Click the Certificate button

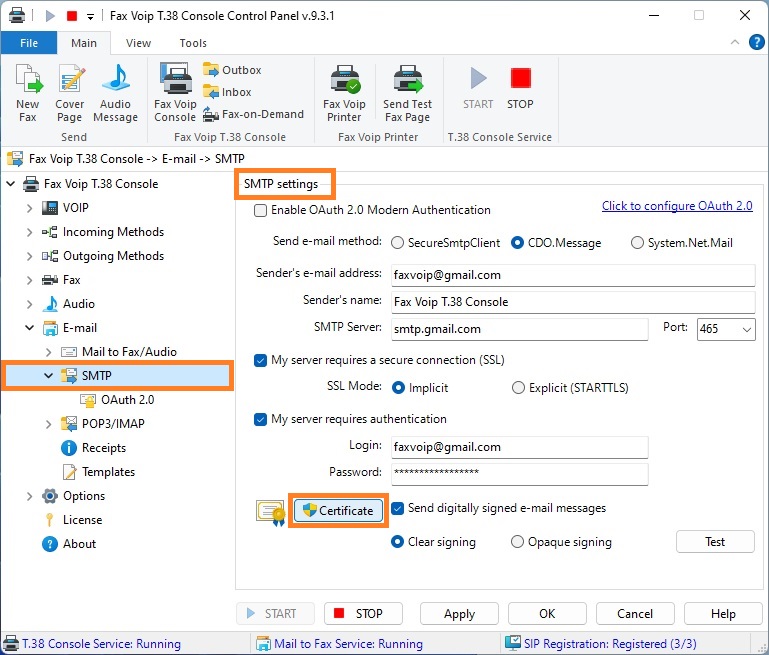tap(338, 511)
